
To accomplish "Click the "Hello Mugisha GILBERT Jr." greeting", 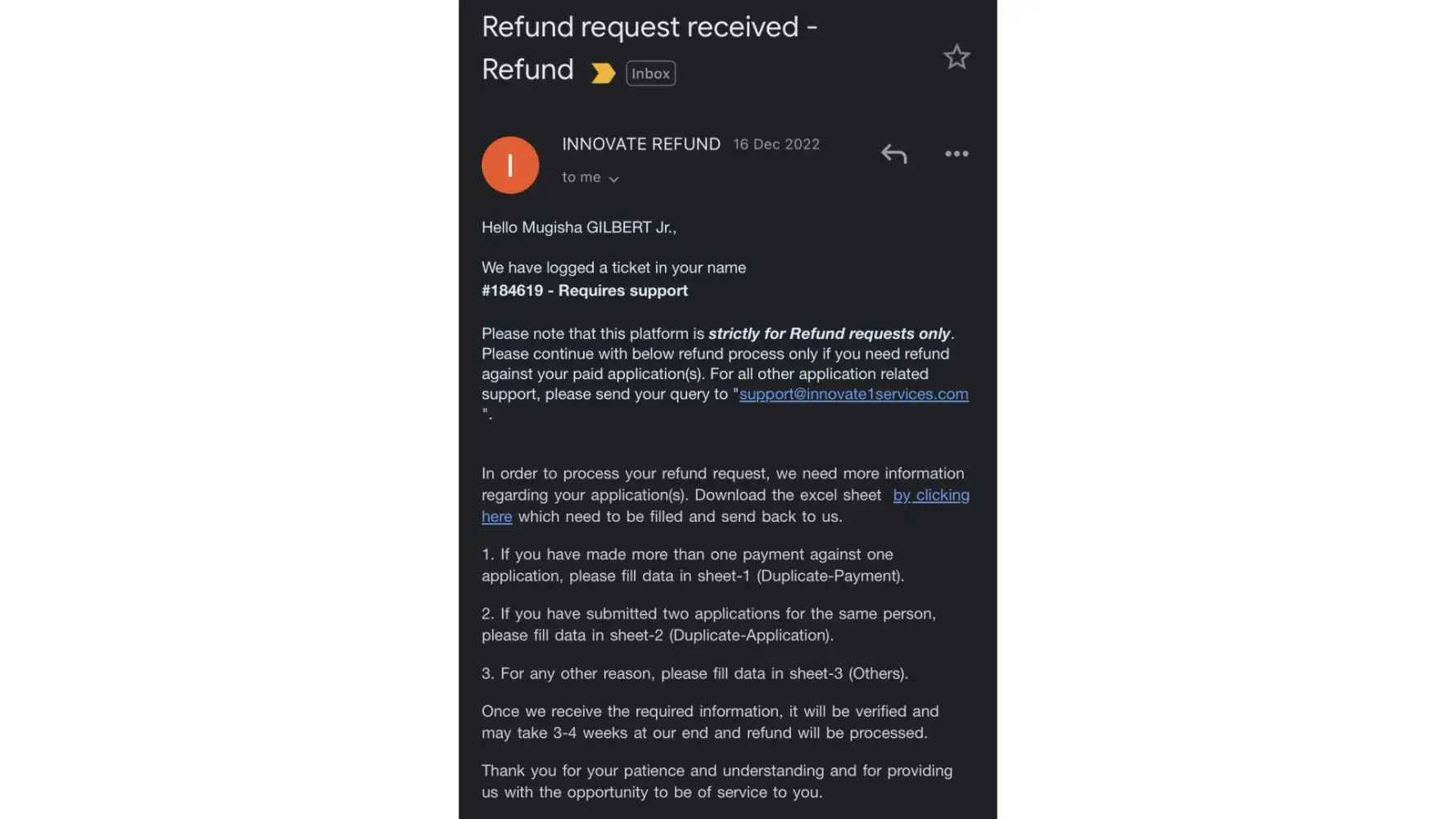I will [578, 228].
